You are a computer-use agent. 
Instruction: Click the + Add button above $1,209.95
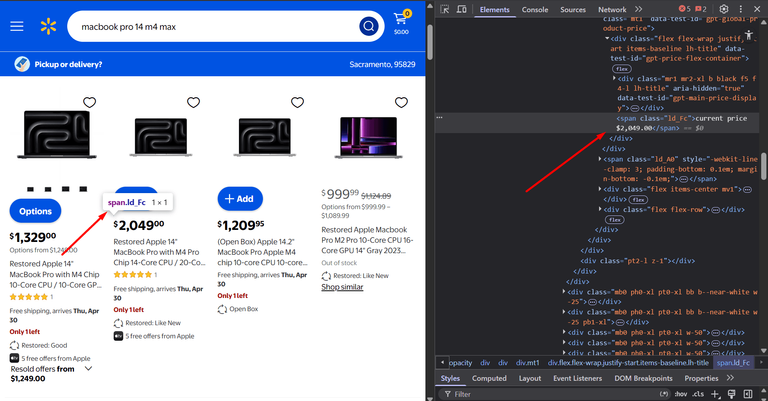coord(240,199)
